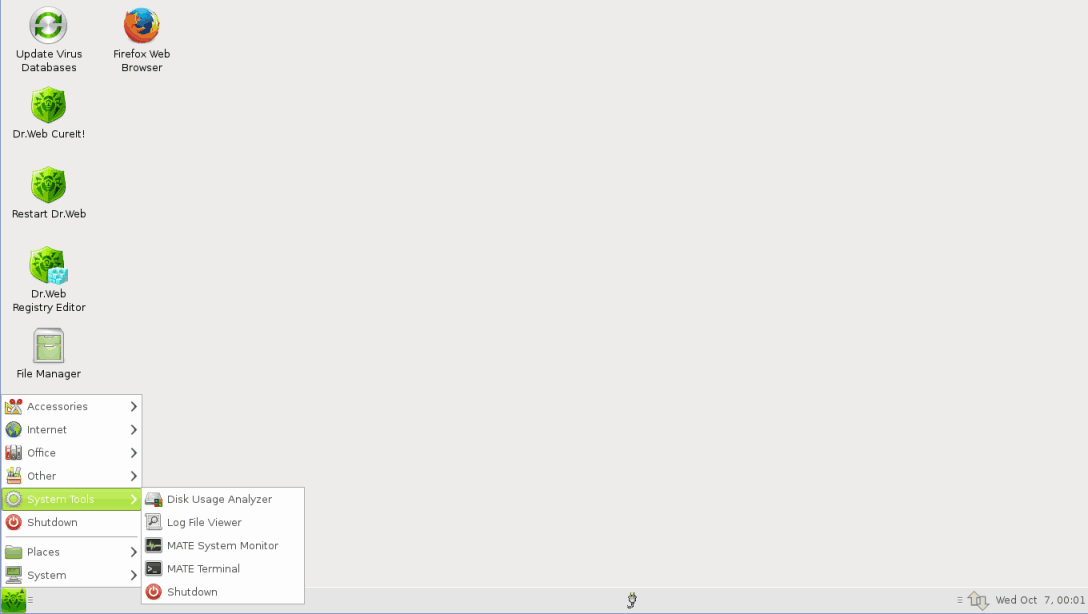Choose Shutdown in System Tools submenu
The image size is (1088, 614).
223,592
